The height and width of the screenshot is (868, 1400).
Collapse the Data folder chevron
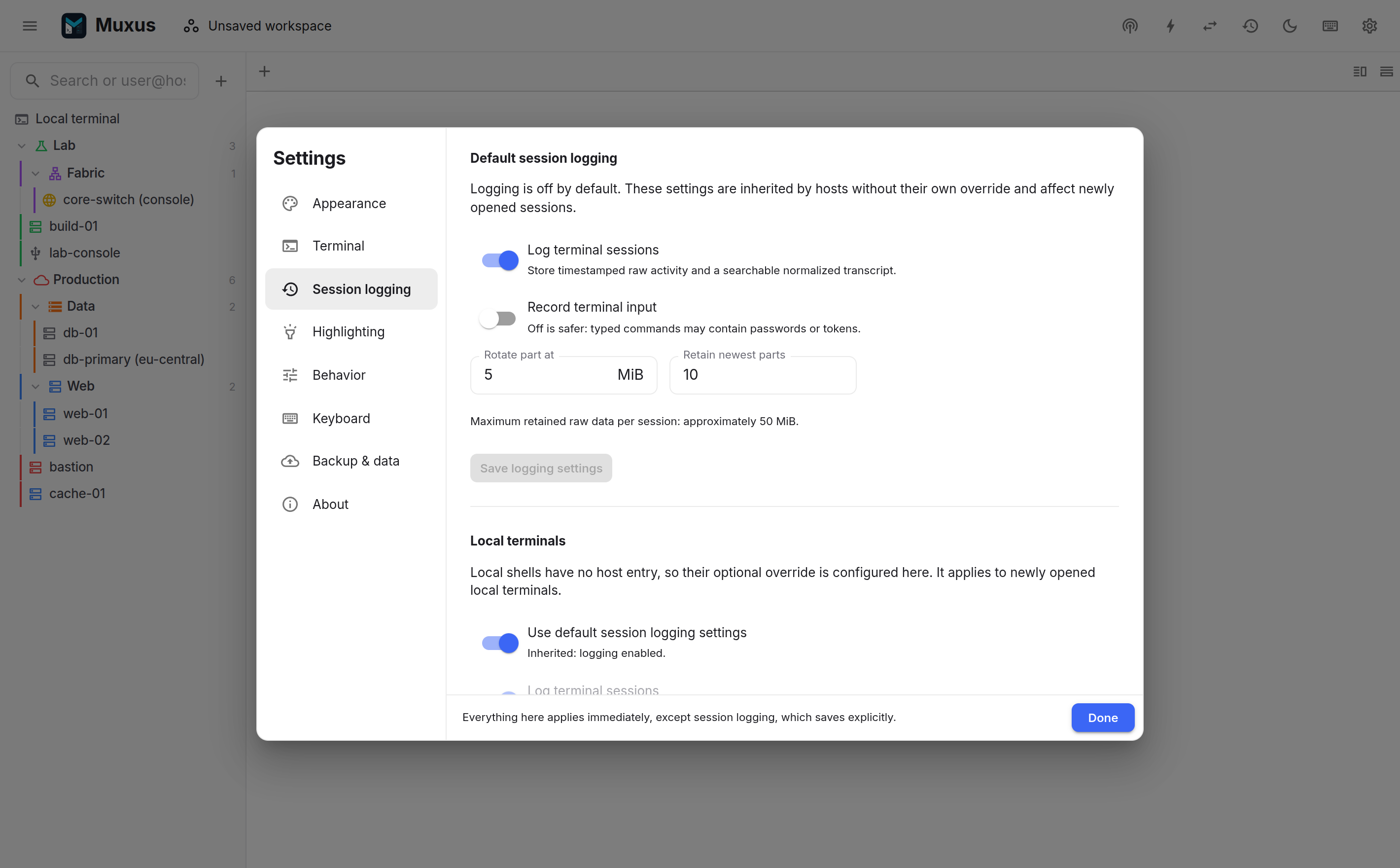click(35, 307)
